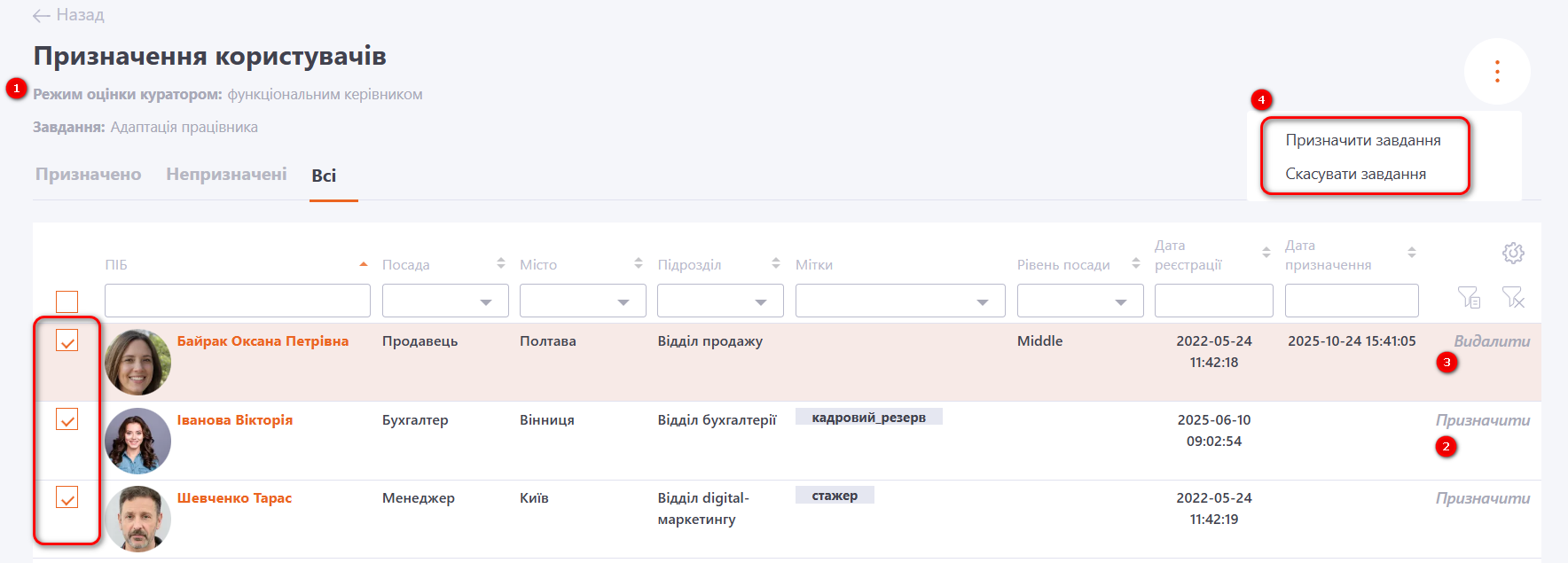This screenshot has height=563, width=1568.
Task: Open the three-dot actions menu
Action: [1497, 72]
